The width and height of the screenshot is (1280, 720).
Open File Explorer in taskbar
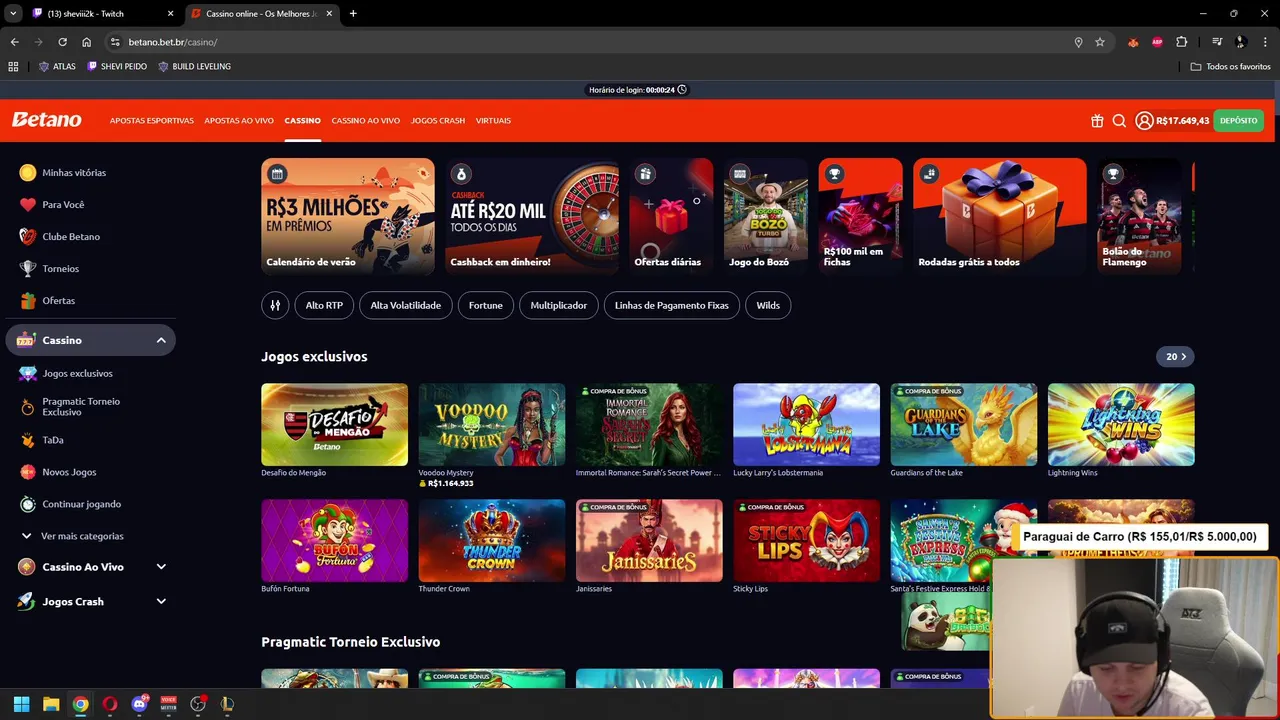click(51, 704)
